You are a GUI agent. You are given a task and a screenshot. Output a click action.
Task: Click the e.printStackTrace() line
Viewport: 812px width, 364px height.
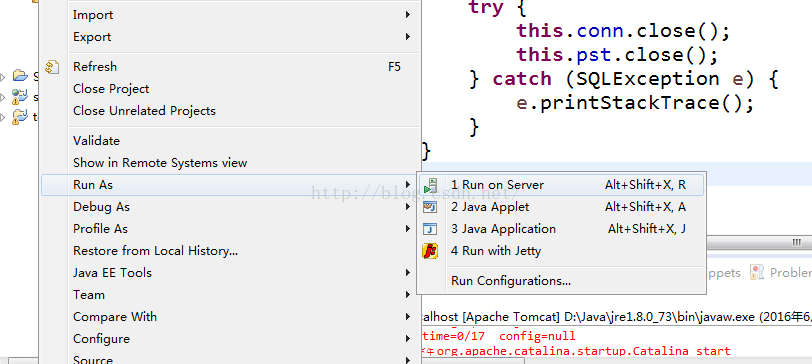pyautogui.click(x=635, y=103)
